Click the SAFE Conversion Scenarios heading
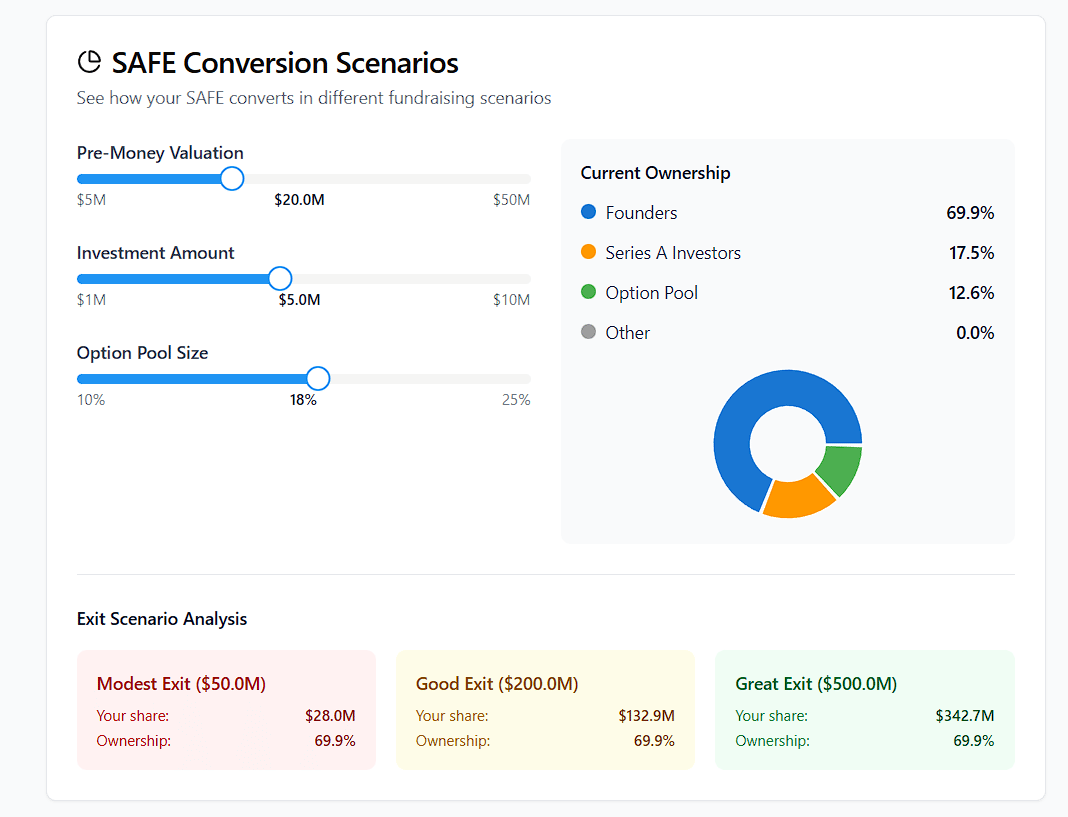This screenshot has height=817, width=1068. (285, 63)
